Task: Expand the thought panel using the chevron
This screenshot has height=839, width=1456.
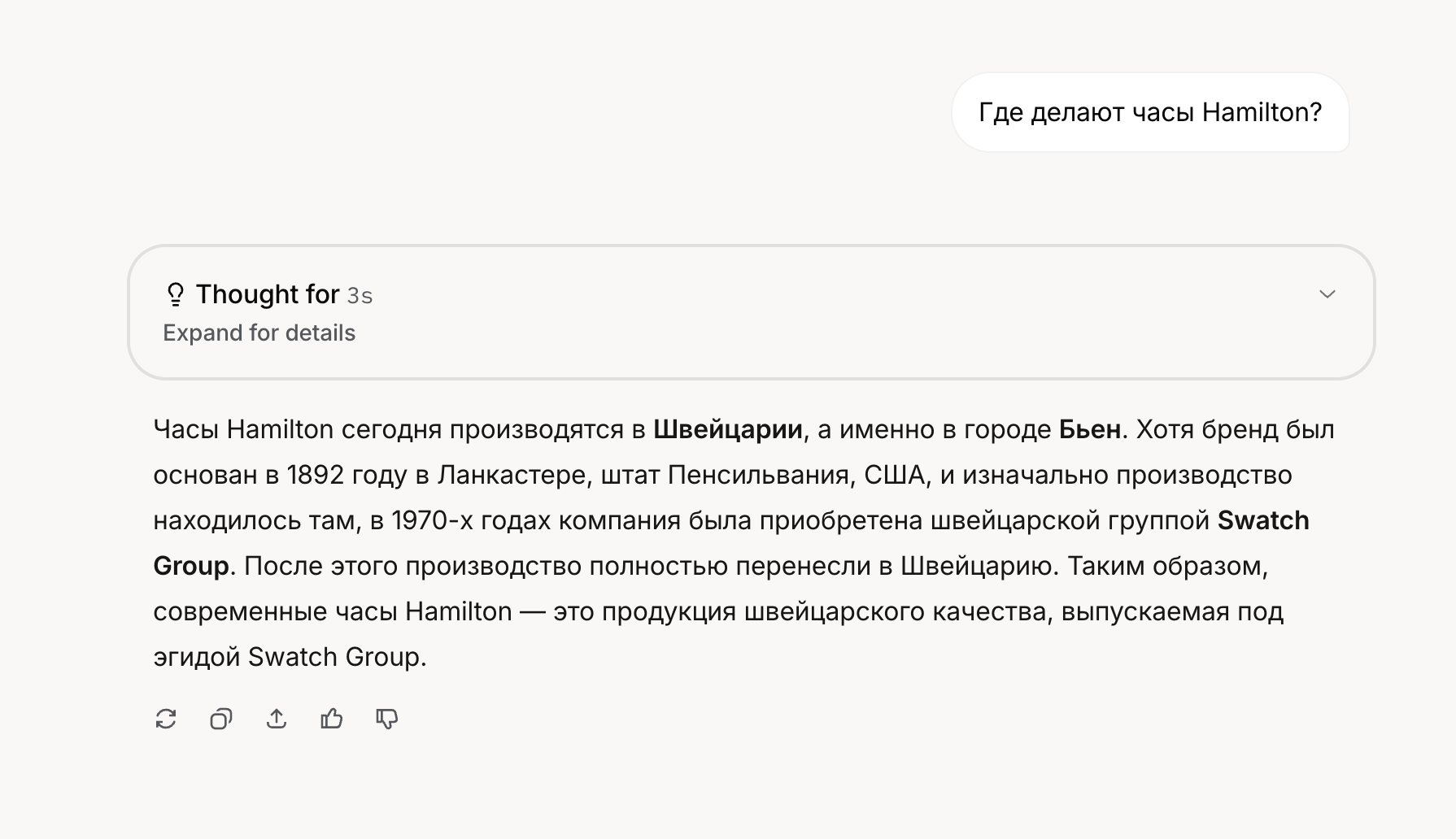Action: (1327, 294)
